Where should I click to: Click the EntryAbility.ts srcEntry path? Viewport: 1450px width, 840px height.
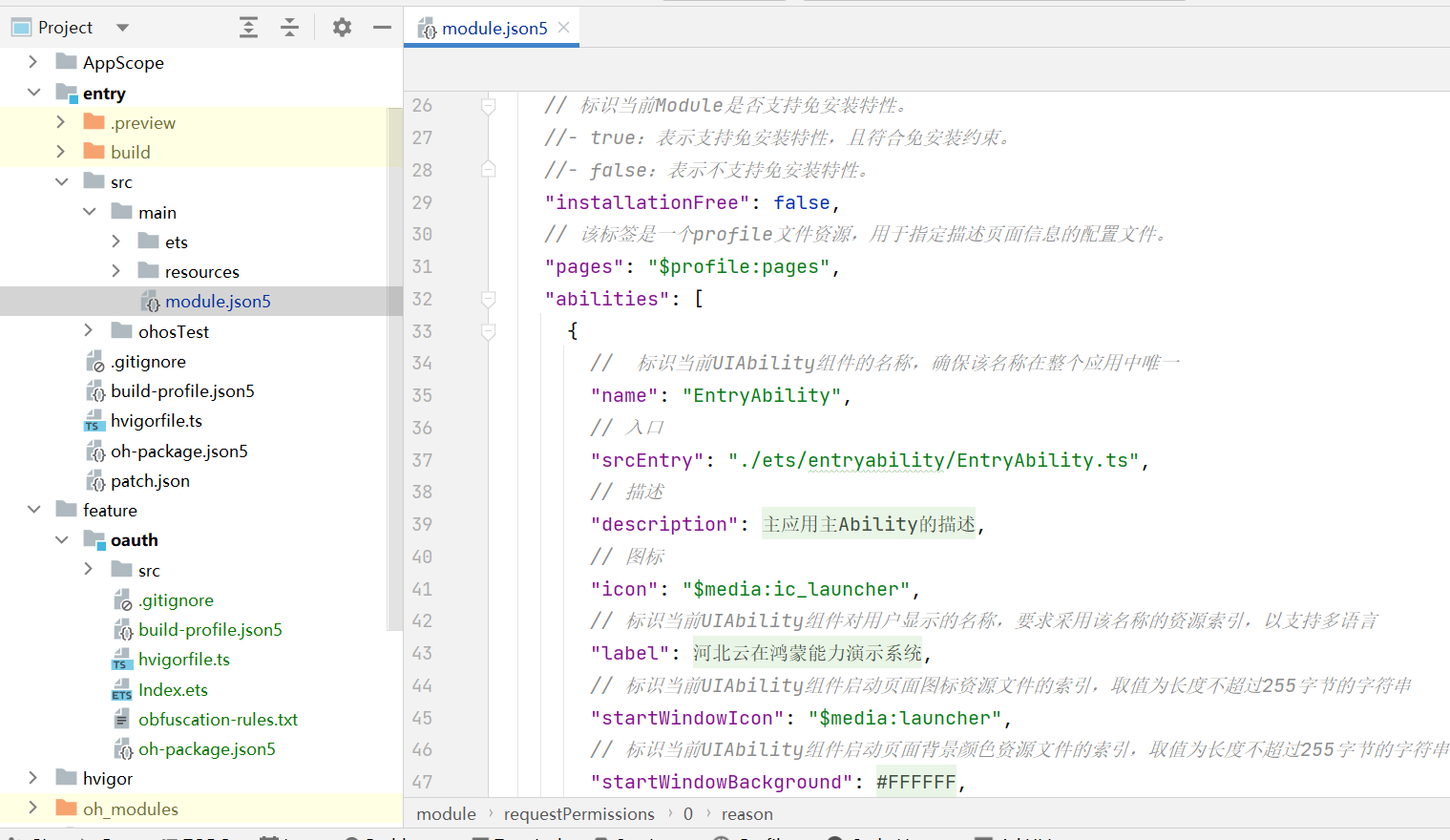point(934,460)
